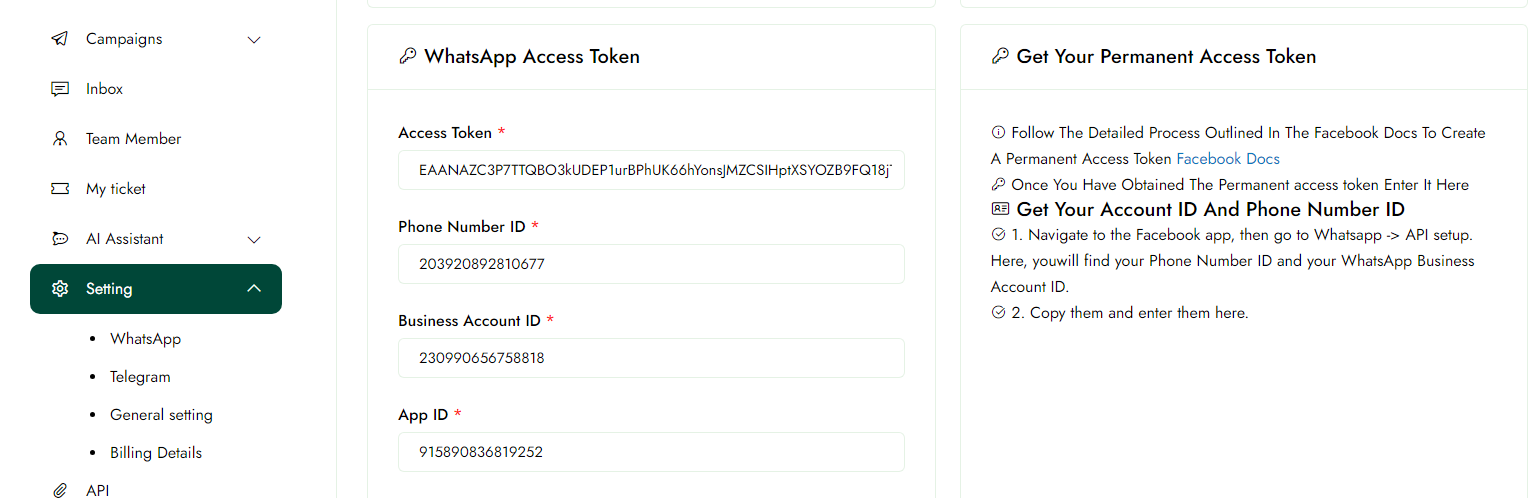Click the API paperclip icon
This screenshot has width=1535, height=498.
click(60, 490)
